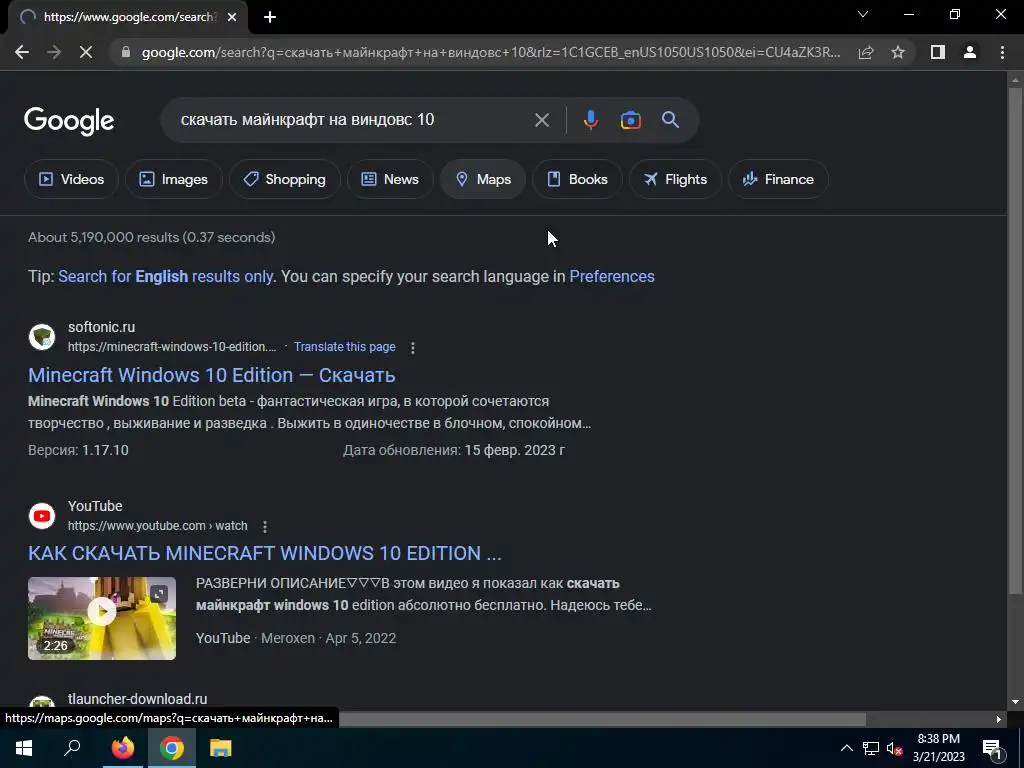Click the address bar URL
The image size is (1024, 768).
point(490,52)
